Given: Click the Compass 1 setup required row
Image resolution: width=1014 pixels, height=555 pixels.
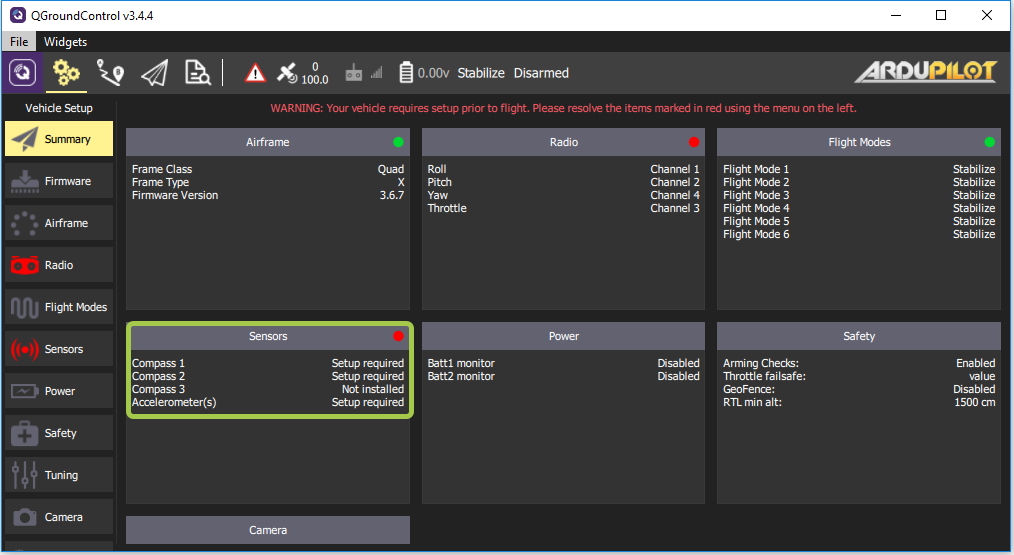Looking at the screenshot, I should pyautogui.click(x=268, y=364).
